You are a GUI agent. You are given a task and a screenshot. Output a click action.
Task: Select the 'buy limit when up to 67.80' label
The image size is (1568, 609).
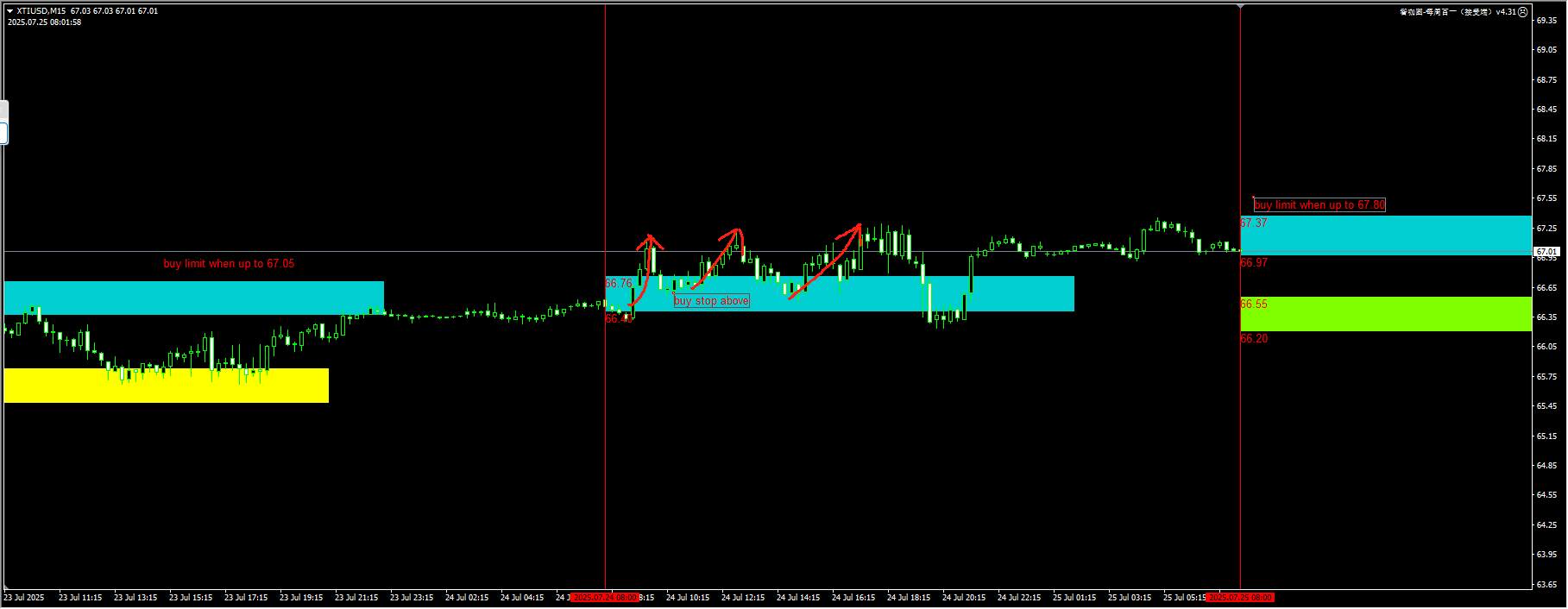pyautogui.click(x=1319, y=205)
